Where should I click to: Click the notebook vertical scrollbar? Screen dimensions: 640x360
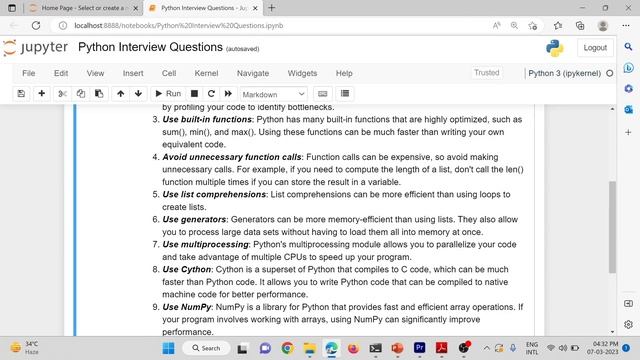point(612,227)
